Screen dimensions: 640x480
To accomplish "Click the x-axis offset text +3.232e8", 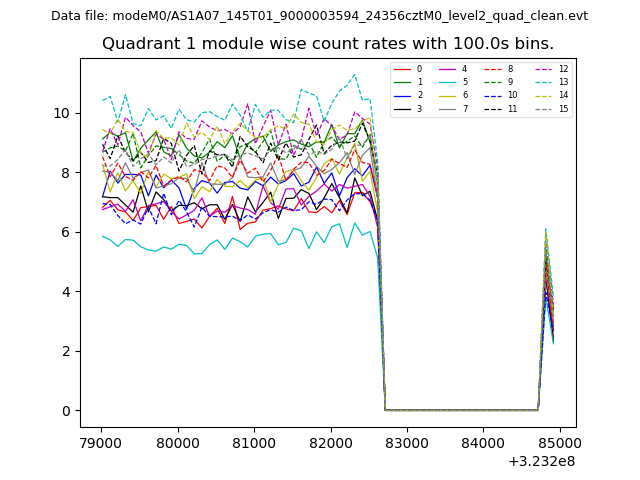I will click(x=542, y=461).
